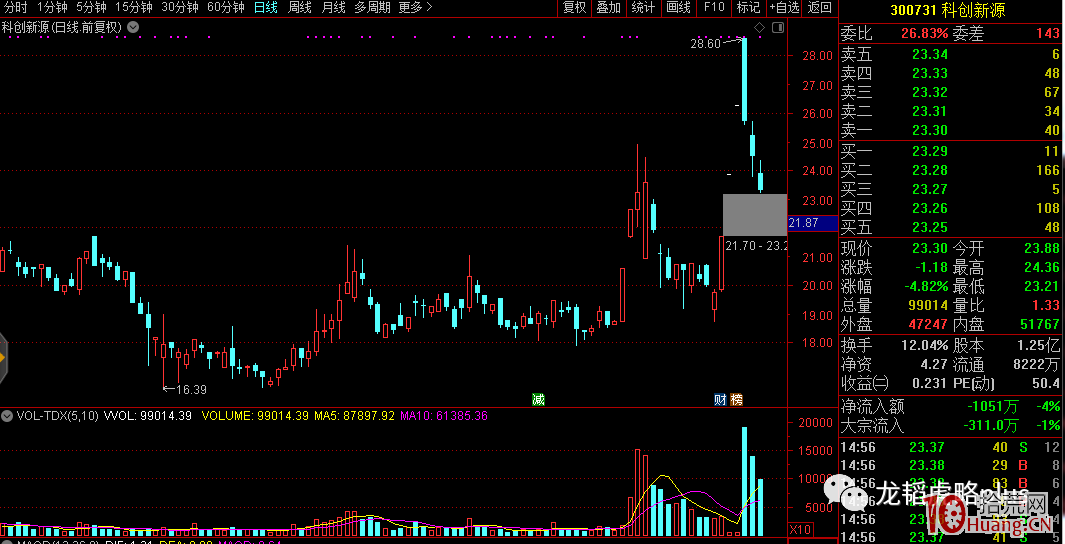
Task: Click the 28.60 high price label
Action: [704, 43]
